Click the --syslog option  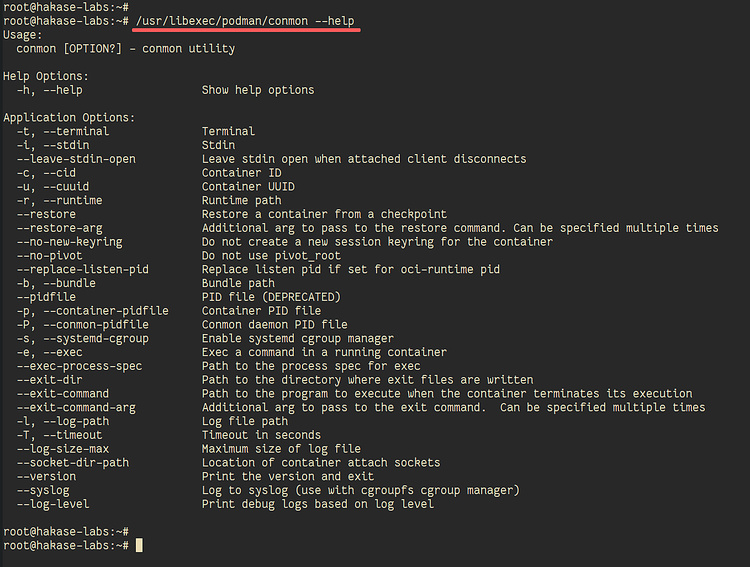[x=46, y=490]
